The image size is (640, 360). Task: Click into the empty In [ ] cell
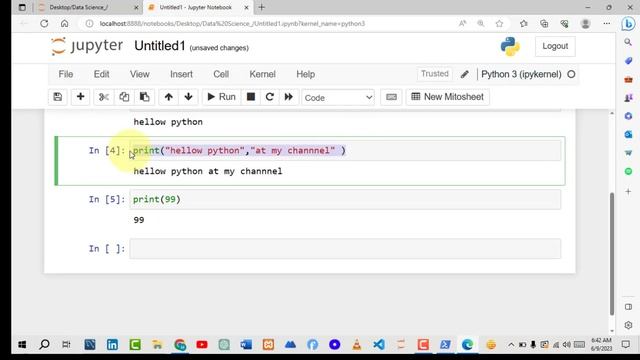(x=345, y=249)
